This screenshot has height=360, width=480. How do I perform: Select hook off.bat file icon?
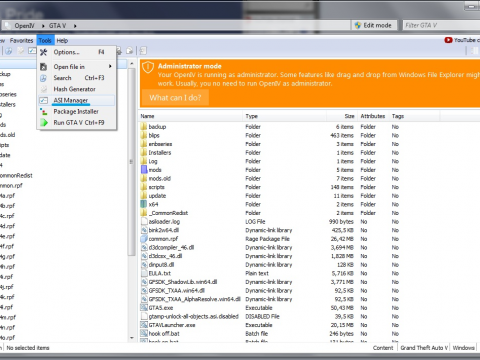tap(144, 334)
